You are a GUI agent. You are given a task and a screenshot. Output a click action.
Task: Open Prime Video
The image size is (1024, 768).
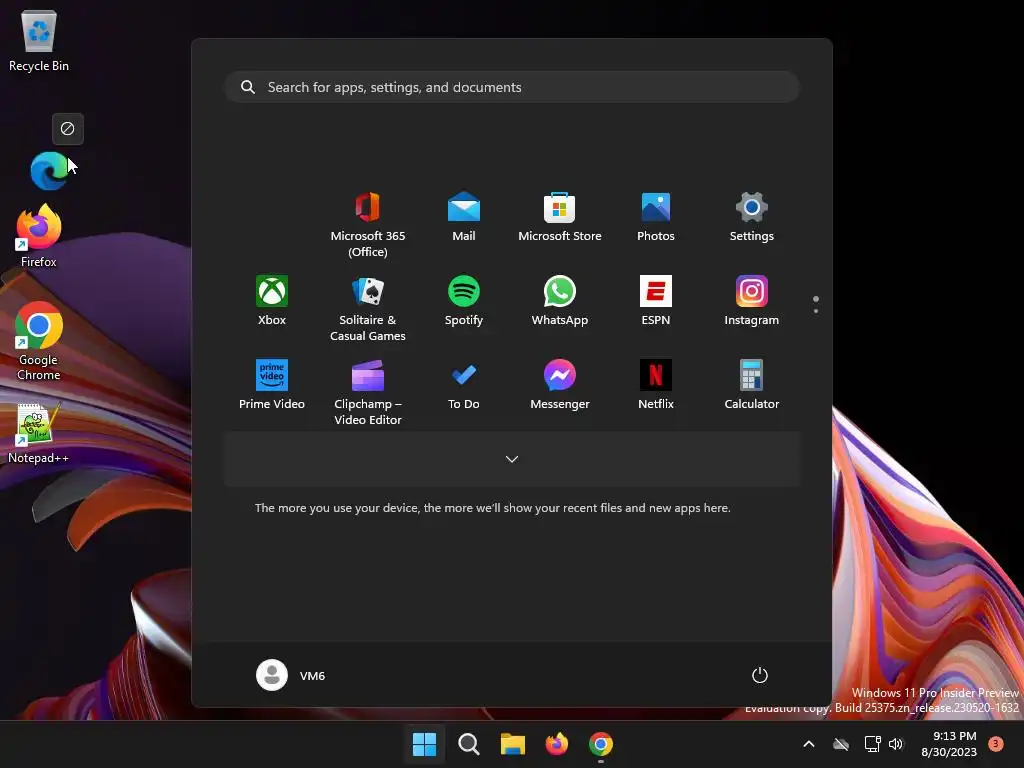272,385
